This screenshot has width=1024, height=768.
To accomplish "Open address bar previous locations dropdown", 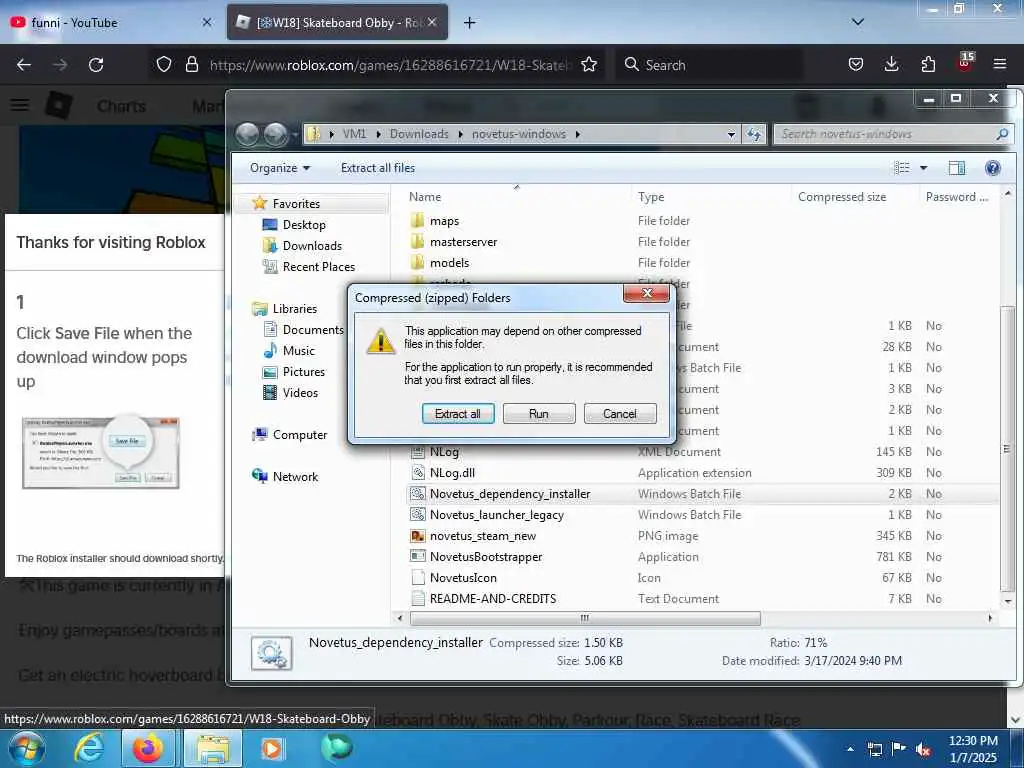I will (x=731, y=134).
